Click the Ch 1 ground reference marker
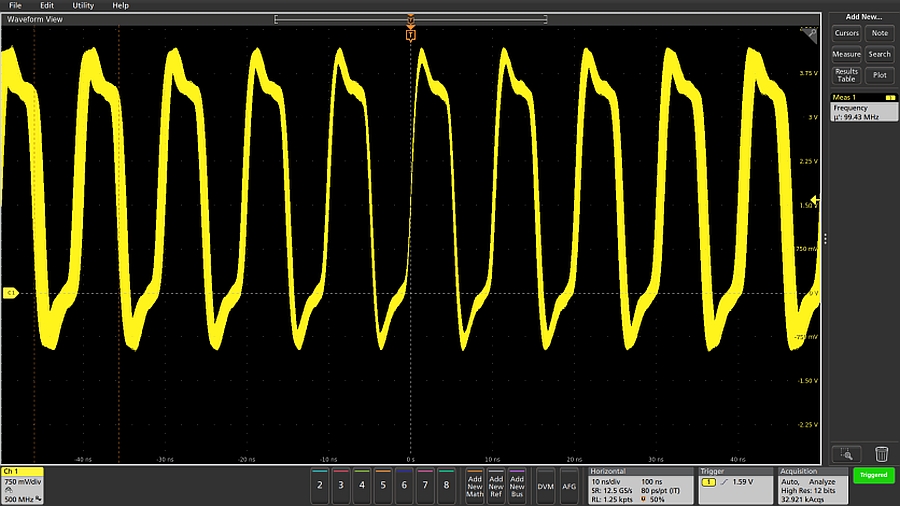The image size is (900, 506). coord(9,293)
